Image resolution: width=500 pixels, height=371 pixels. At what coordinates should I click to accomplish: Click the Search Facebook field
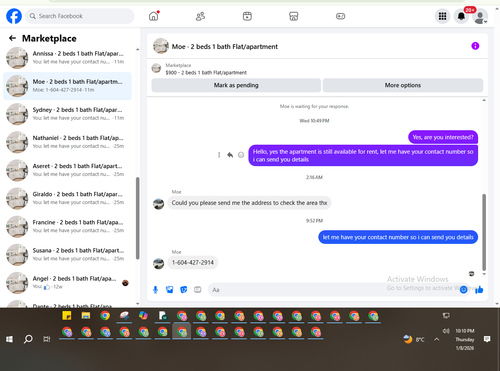[80, 16]
